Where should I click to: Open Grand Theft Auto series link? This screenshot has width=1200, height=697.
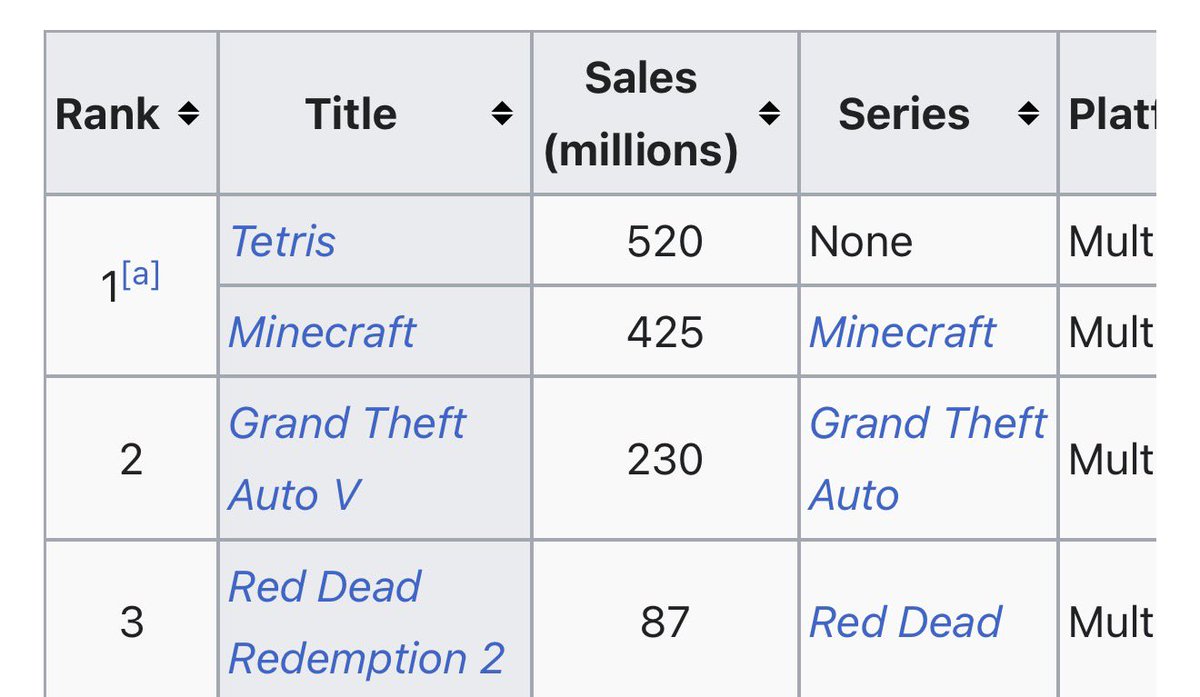click(x=927, y=459)
